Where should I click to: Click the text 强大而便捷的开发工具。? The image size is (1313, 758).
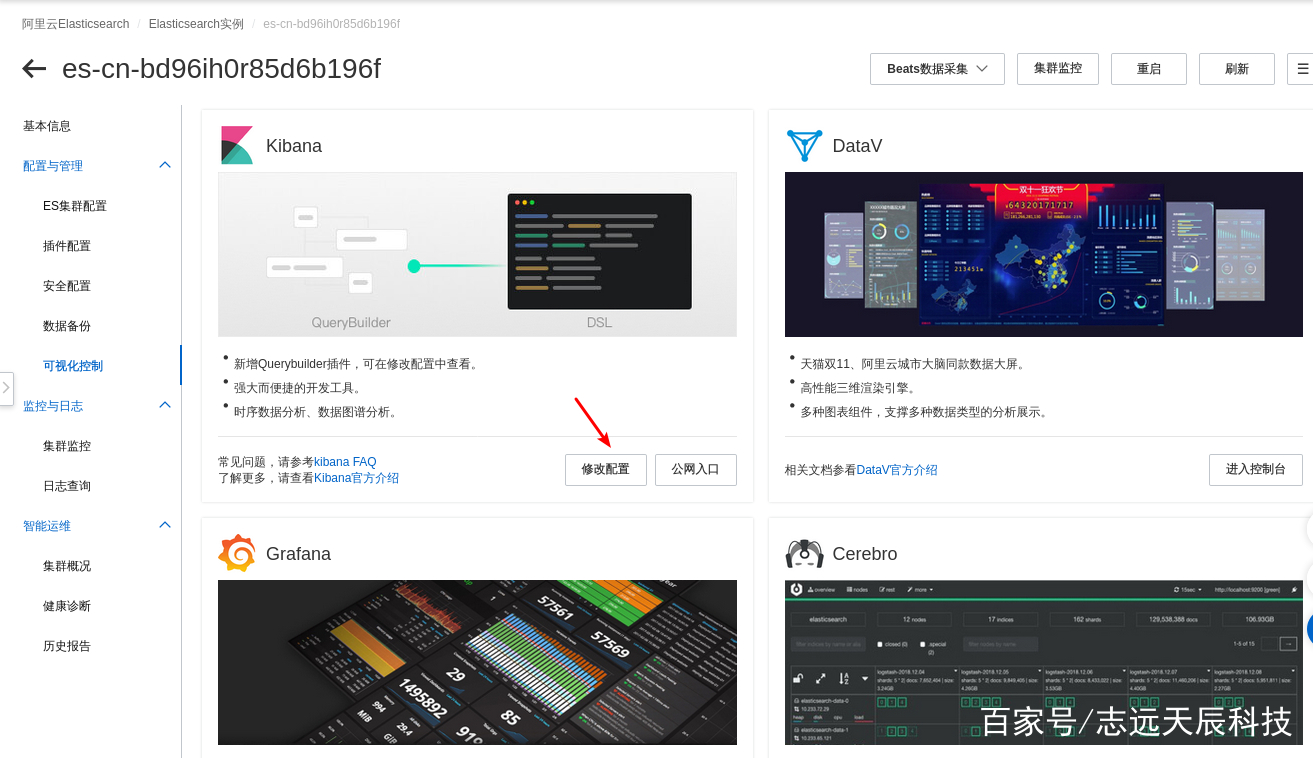click(x=298, y=388)
